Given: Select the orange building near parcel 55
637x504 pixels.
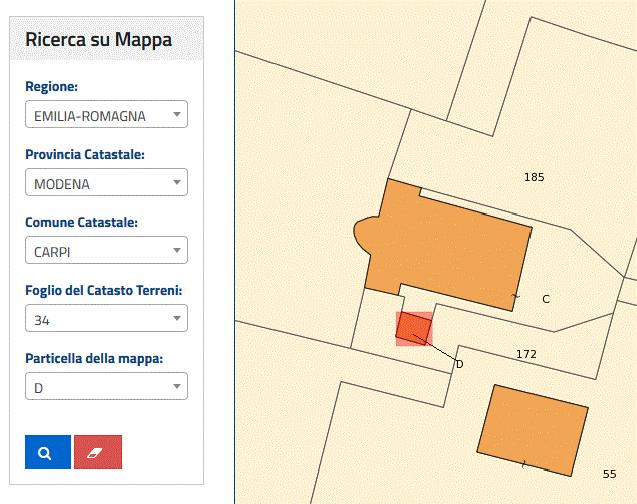Looking at the screenshot, I should pos(533,430).
